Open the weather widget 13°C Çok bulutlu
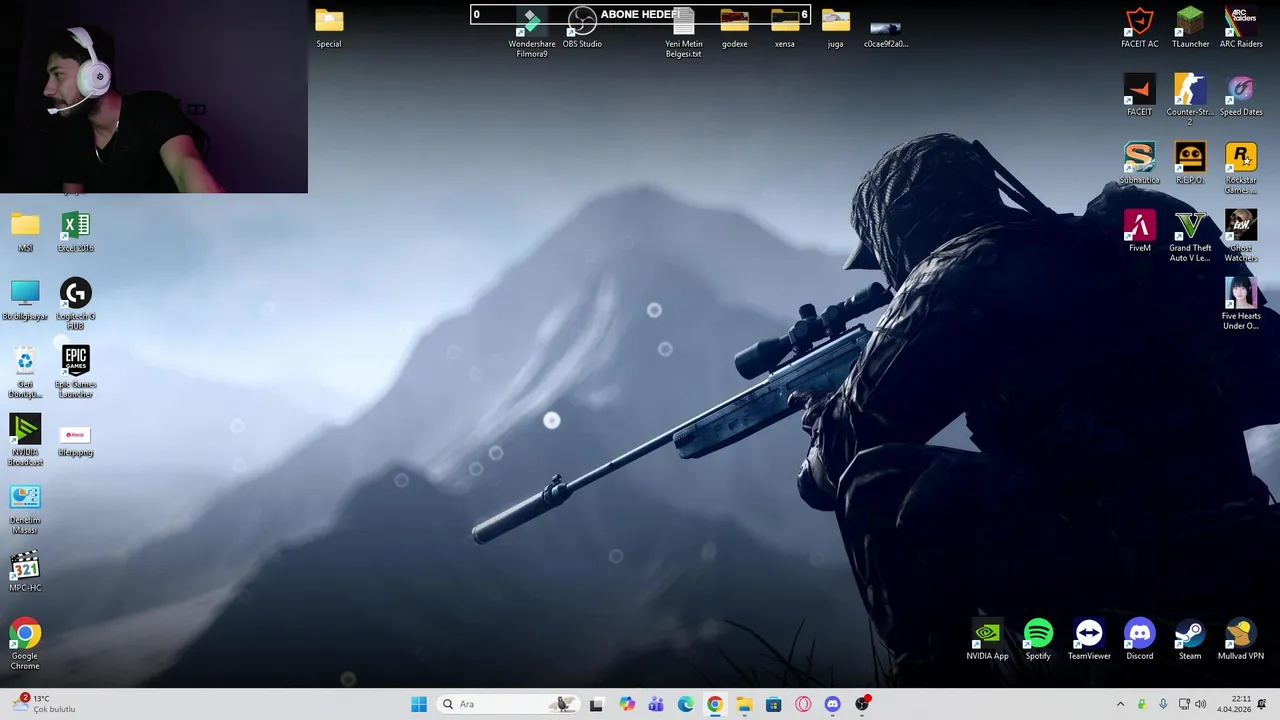 pyautogui.click(x=45, y=704)
